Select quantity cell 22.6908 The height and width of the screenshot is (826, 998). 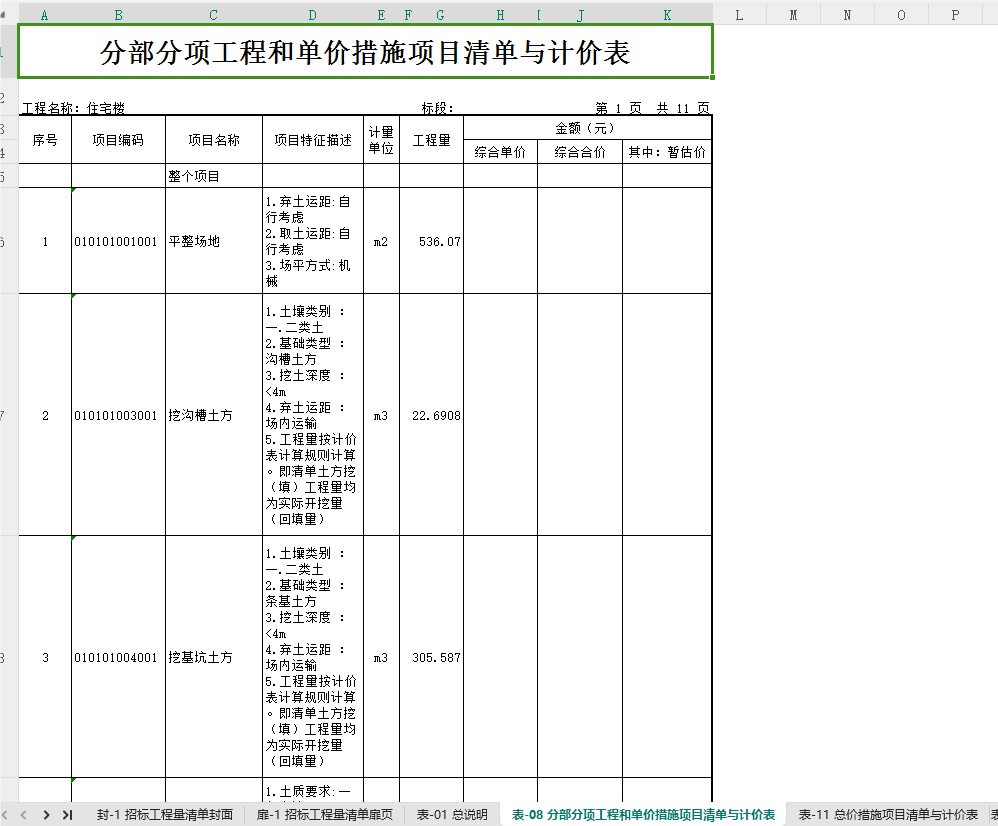point(432,415)
